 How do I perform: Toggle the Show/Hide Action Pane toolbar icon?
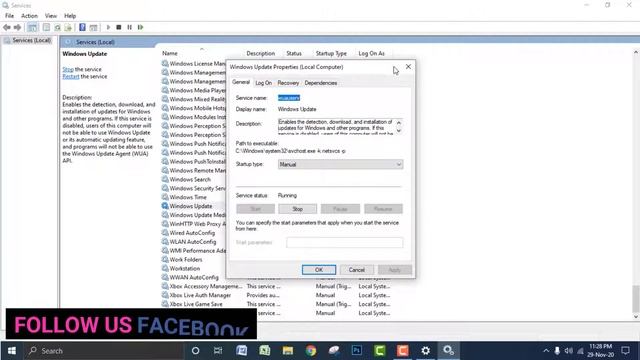(93, 27)
